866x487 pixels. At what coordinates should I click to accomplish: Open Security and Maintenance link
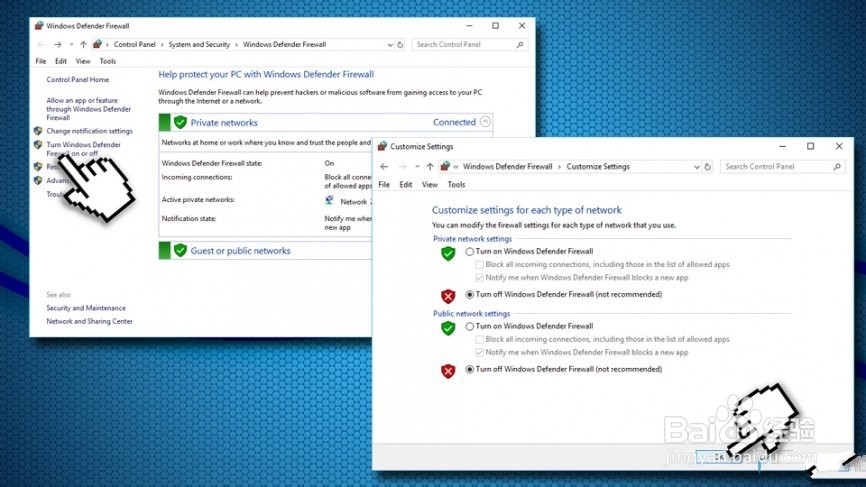86,308
